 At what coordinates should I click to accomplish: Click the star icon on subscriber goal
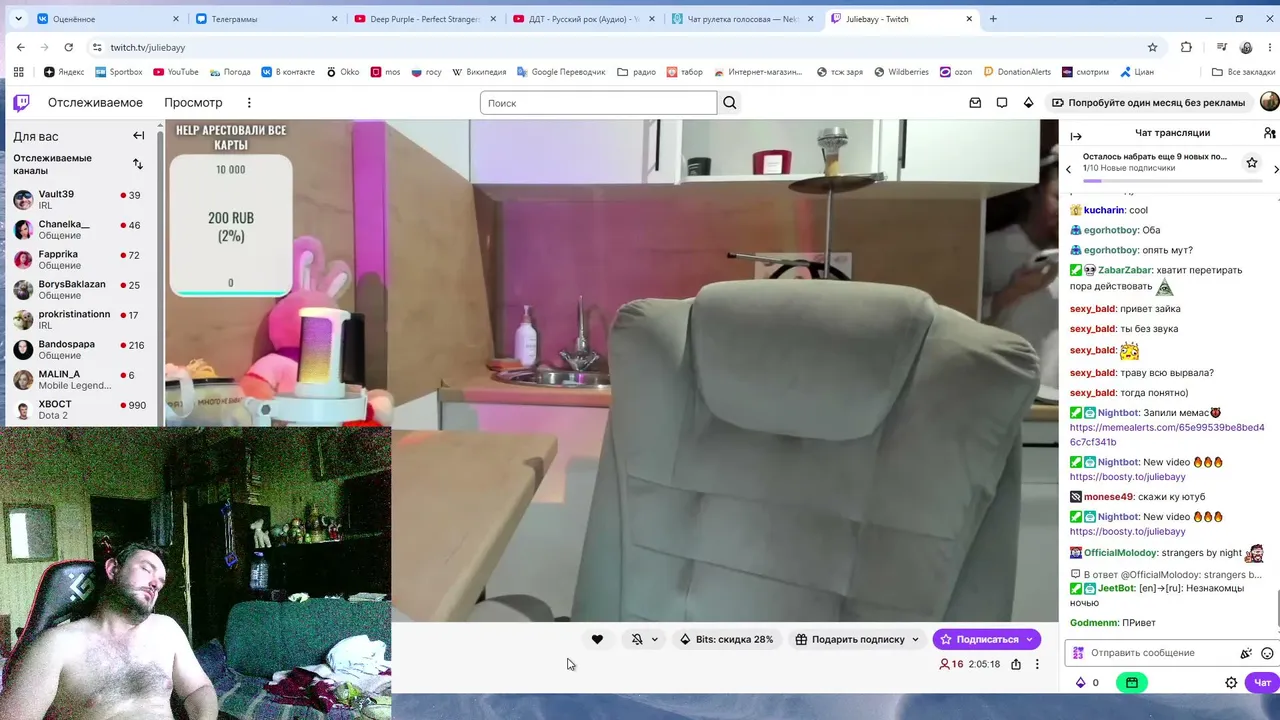1251,162
